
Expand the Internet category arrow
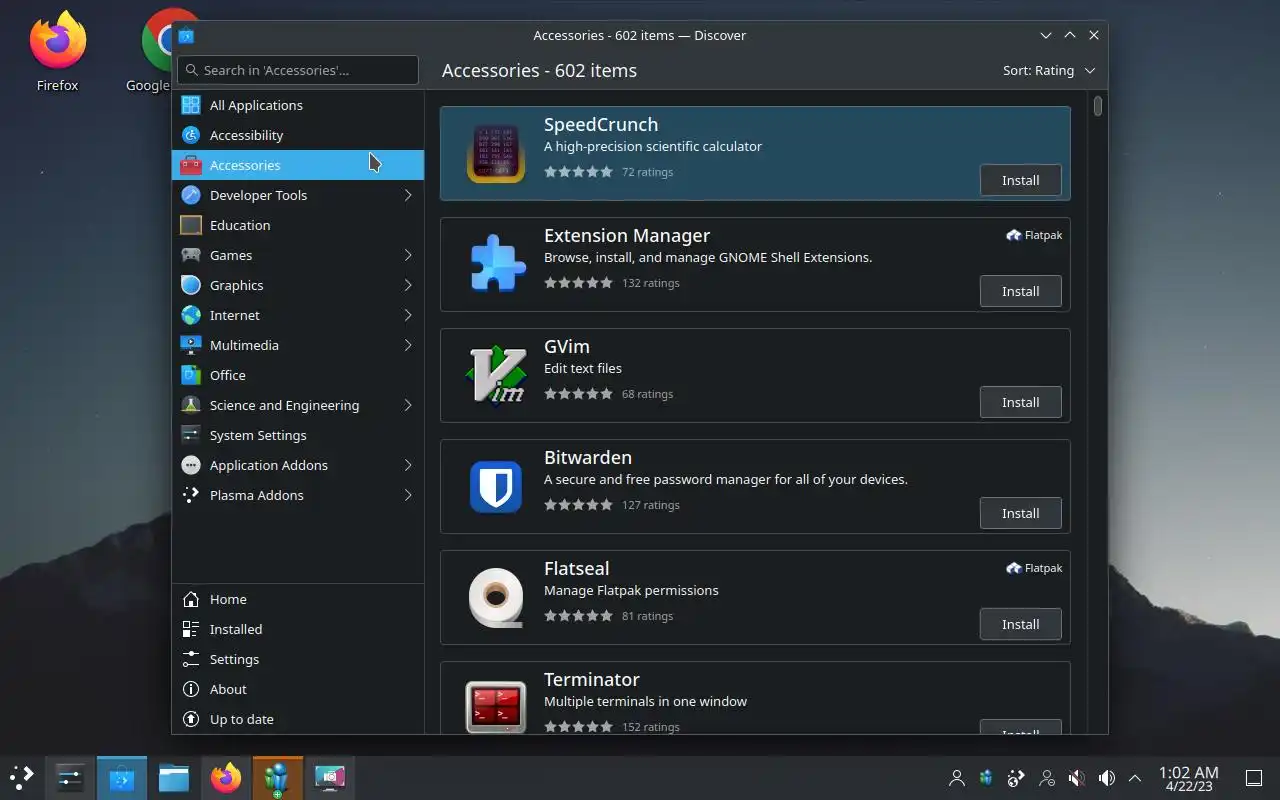tap(408, 315)
